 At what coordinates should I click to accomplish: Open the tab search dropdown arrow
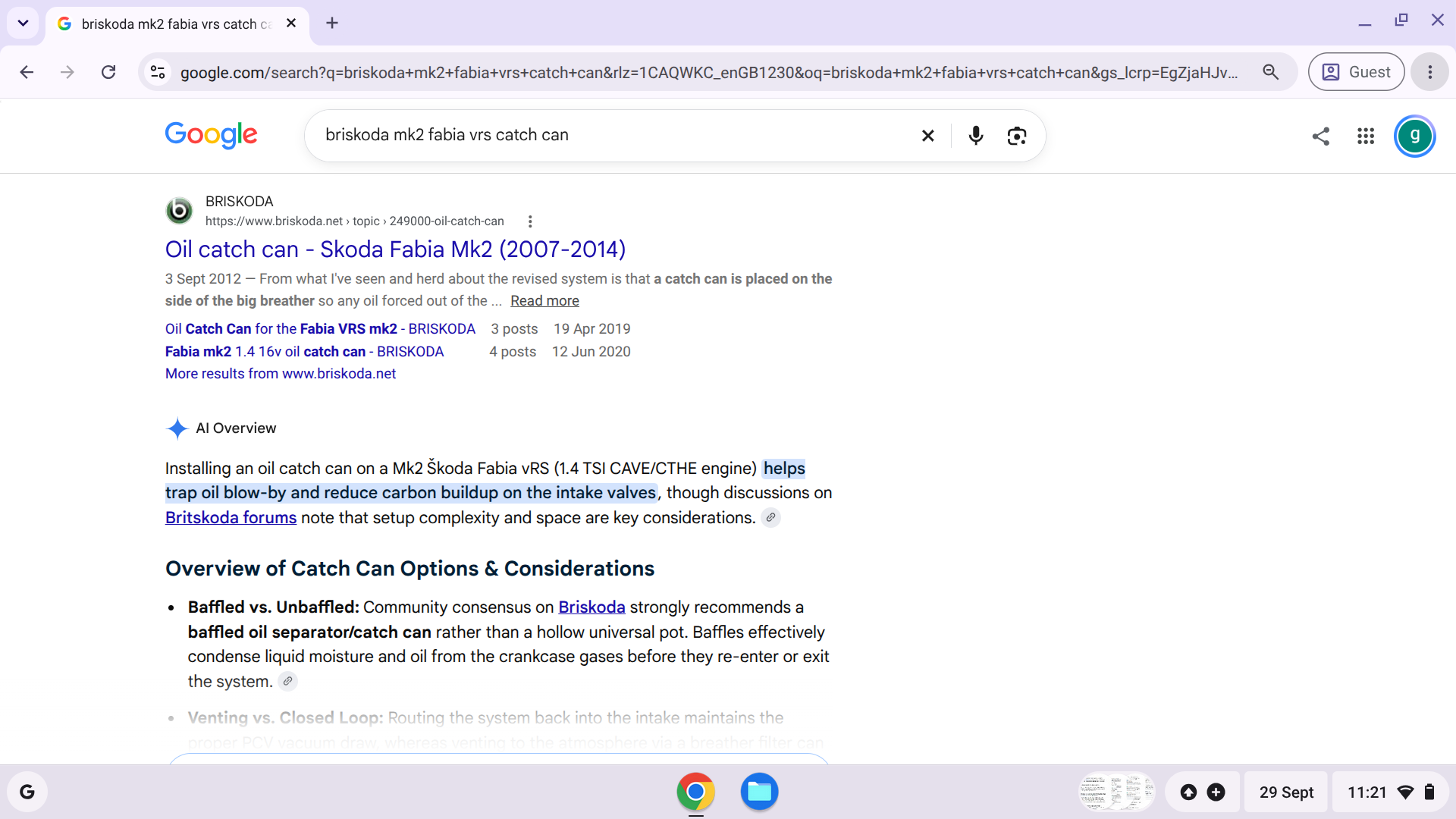[23, 23]
